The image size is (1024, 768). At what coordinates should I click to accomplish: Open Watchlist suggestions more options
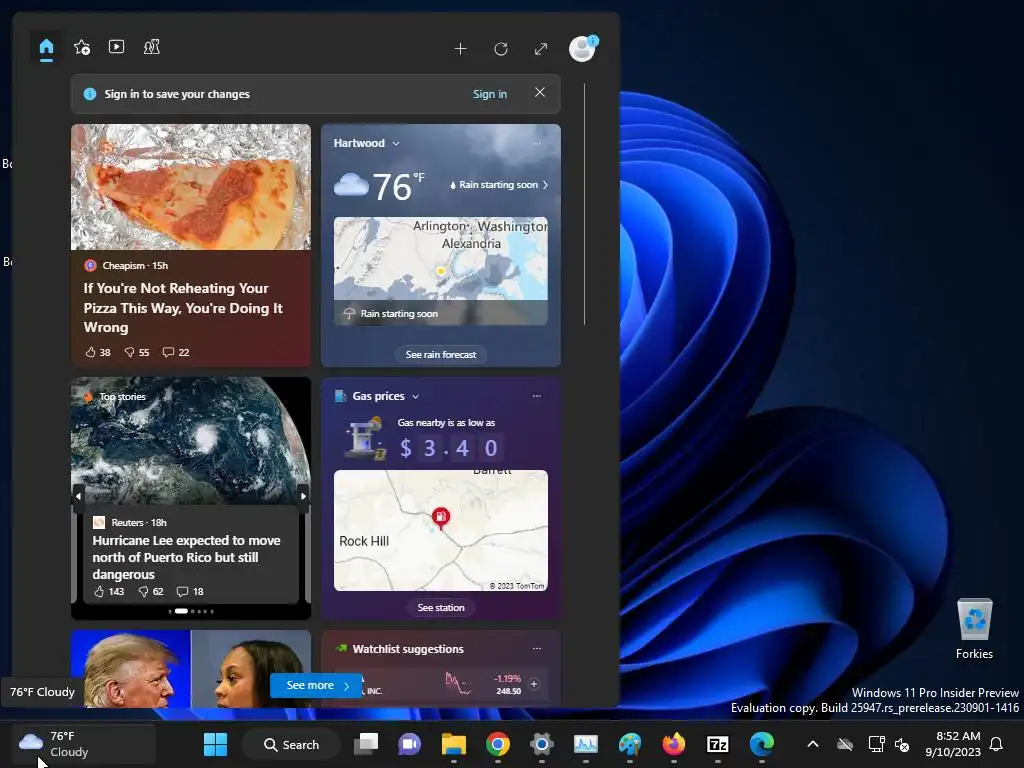tap(537, 648)
